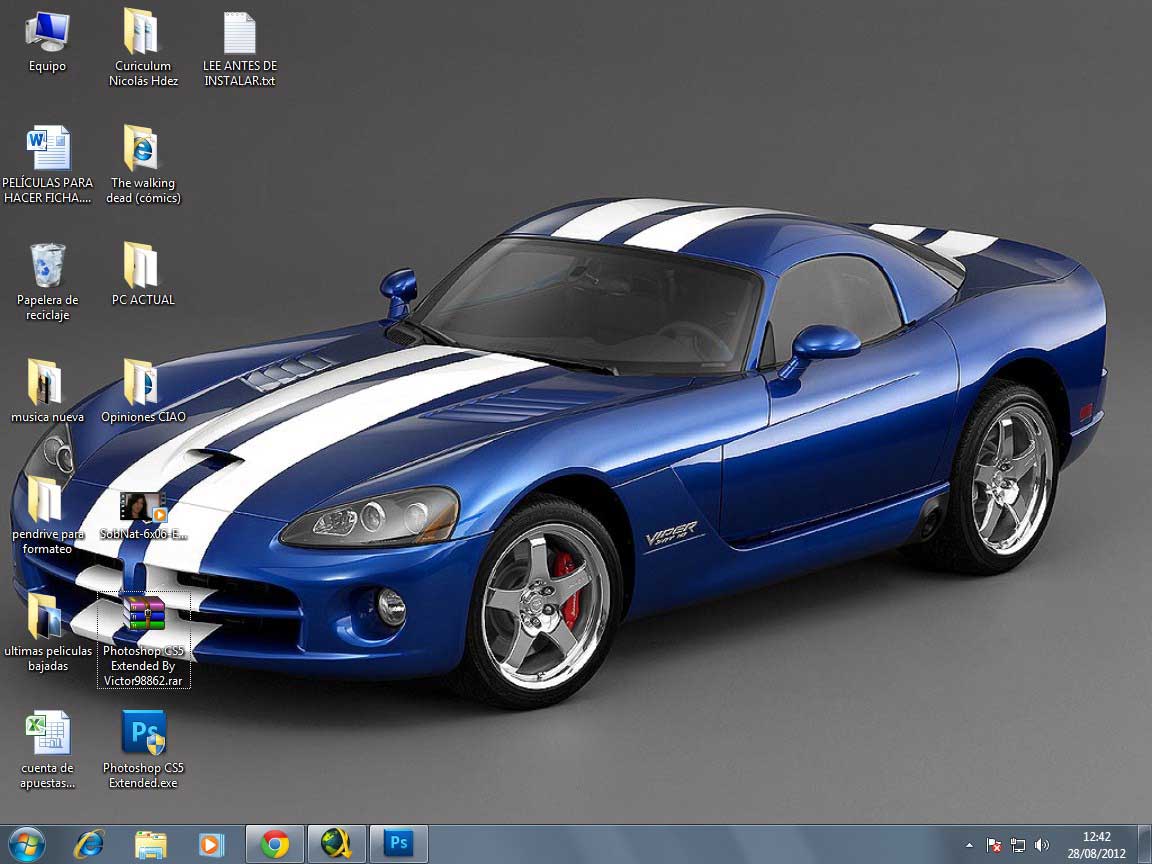Image resolution: width=1152 pixels, height=864 pixels.
Task: Select the Papelera de reciclaje icon
Action: pos(47,266)
